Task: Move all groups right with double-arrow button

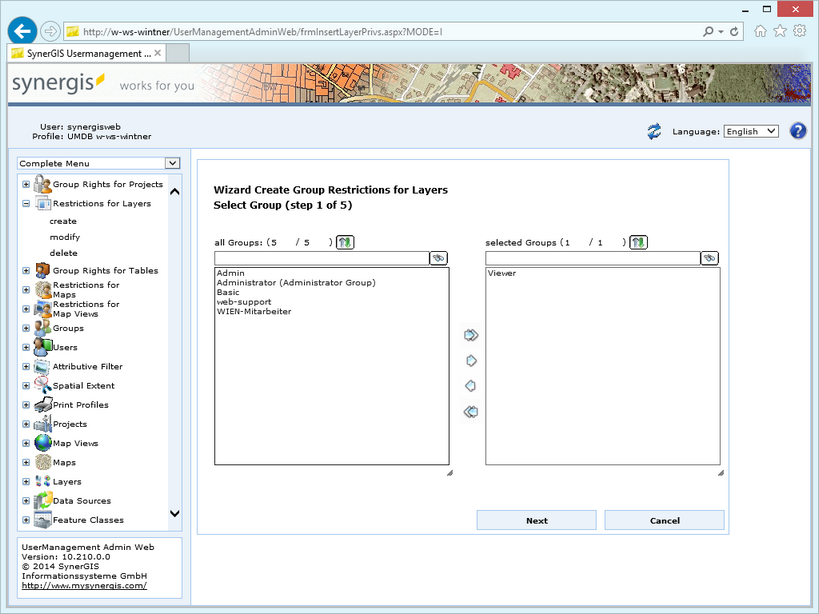Action: click(x=470, y=335)
